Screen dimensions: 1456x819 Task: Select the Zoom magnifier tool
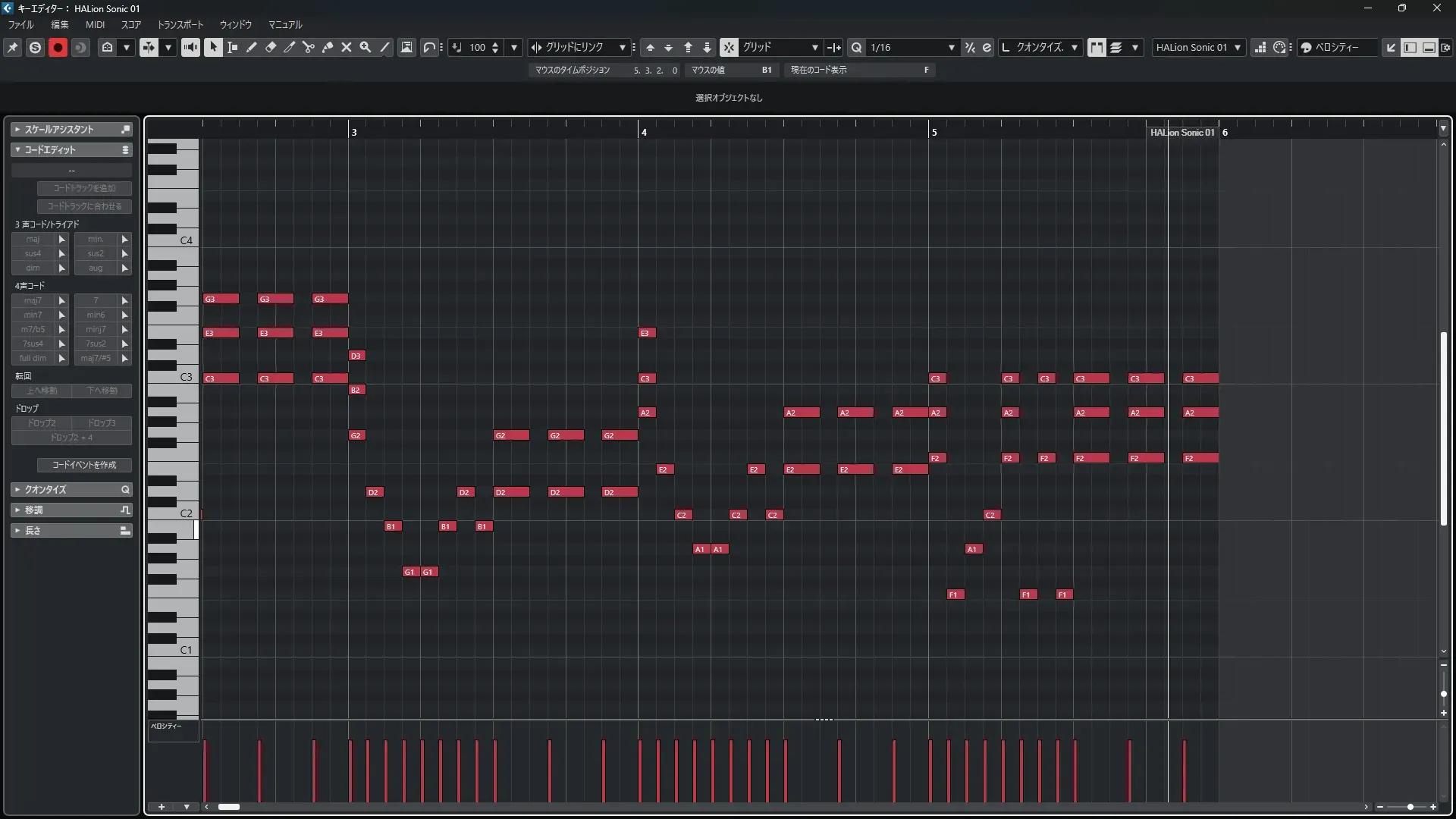(x=366, y=47)
